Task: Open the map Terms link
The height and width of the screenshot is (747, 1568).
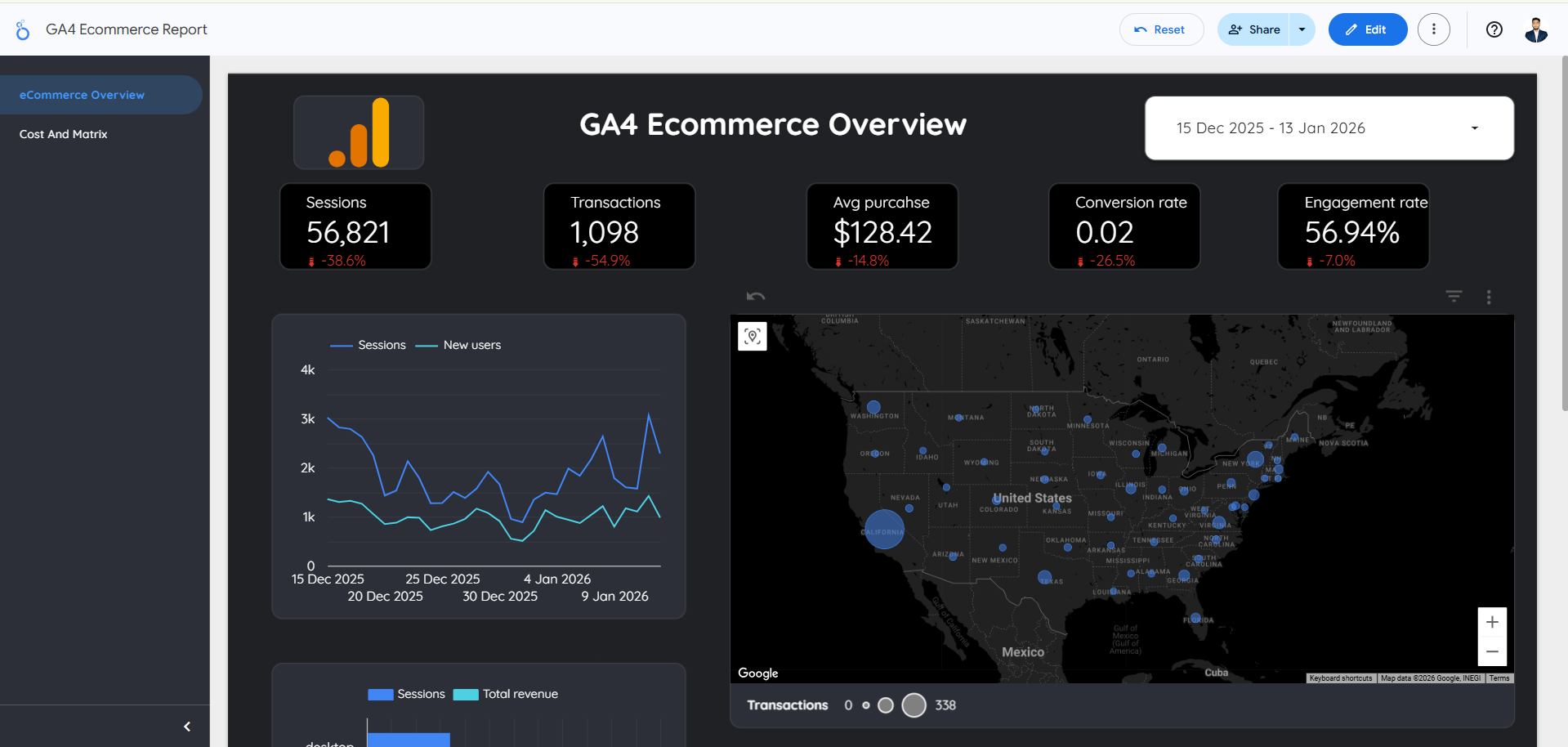Action: [1499, 678]
